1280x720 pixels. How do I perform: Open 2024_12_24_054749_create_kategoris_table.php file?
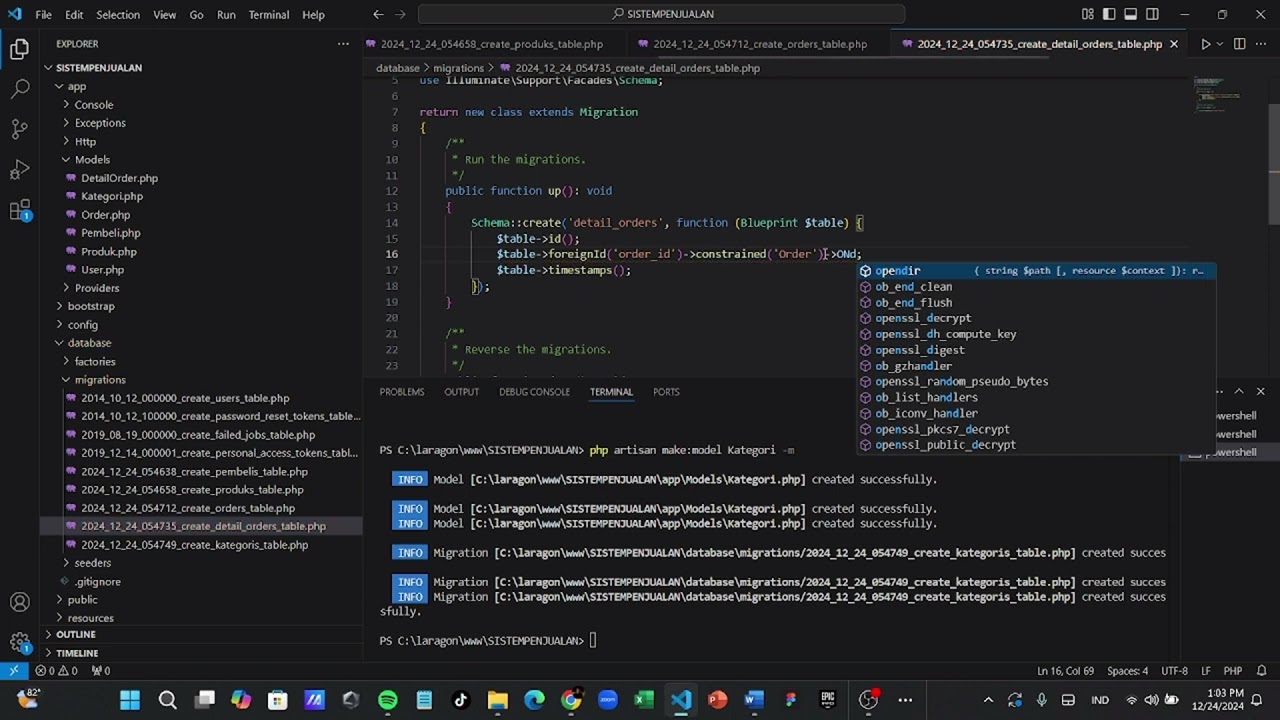point(195,545)
